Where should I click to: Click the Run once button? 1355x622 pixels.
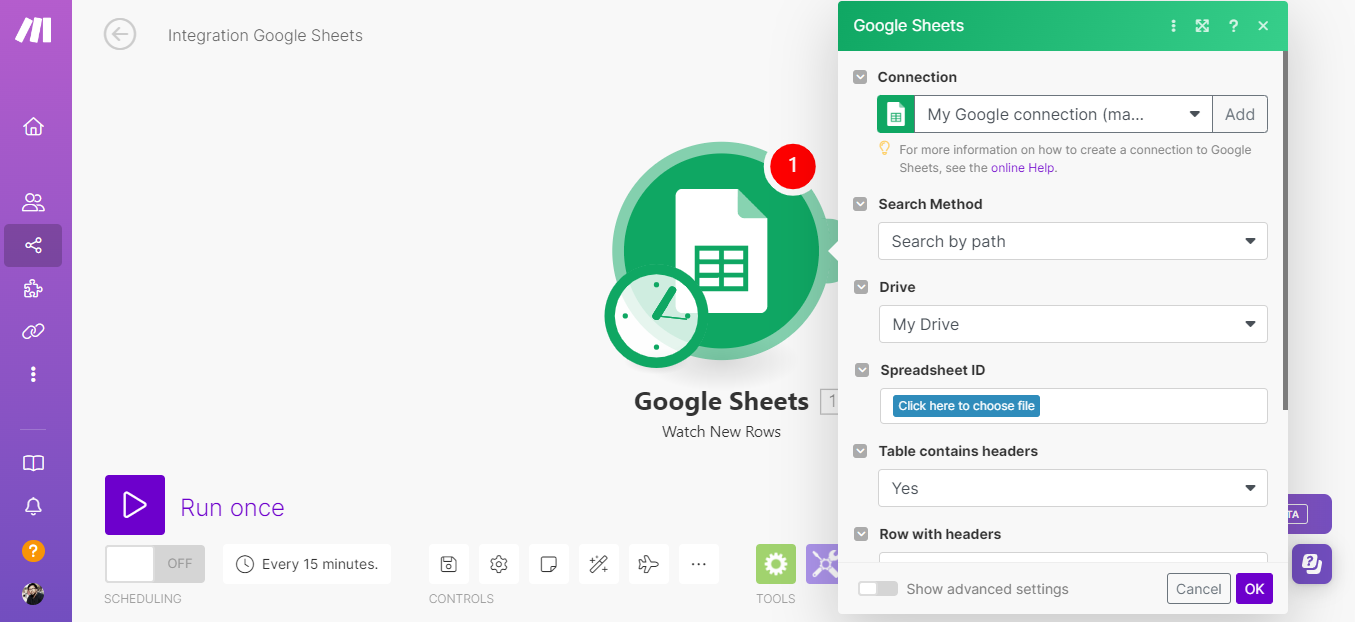tap(135, 505)
